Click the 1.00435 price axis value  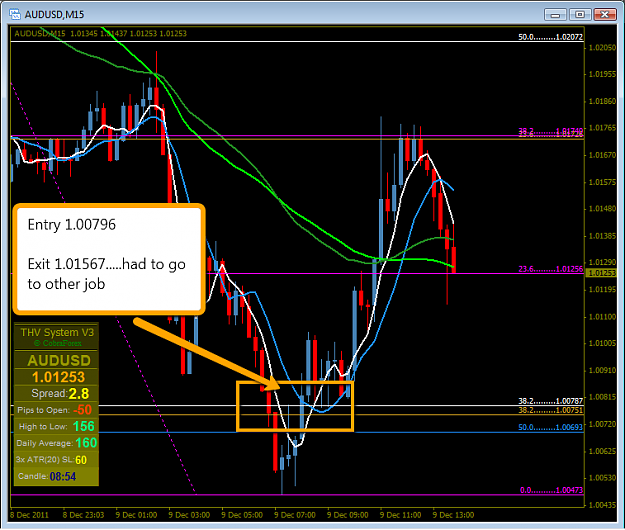[x=602, y=505]
